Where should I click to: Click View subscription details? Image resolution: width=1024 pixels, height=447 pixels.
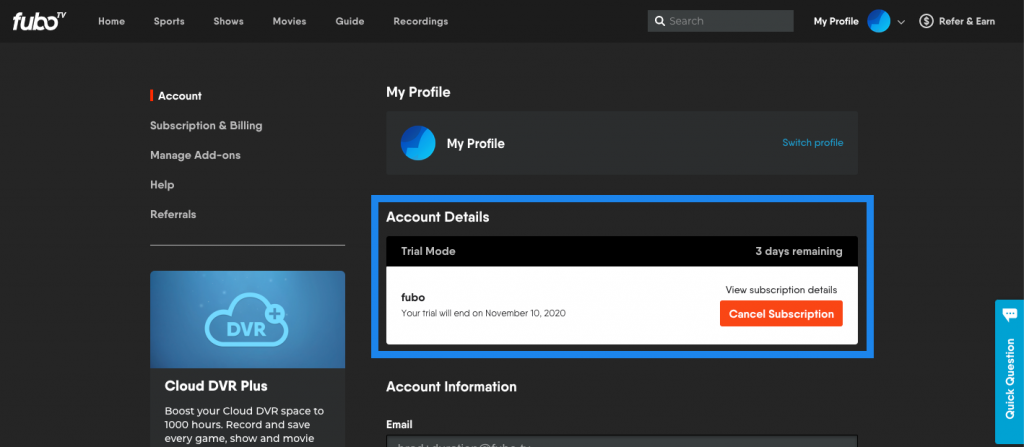pos(781,290)
